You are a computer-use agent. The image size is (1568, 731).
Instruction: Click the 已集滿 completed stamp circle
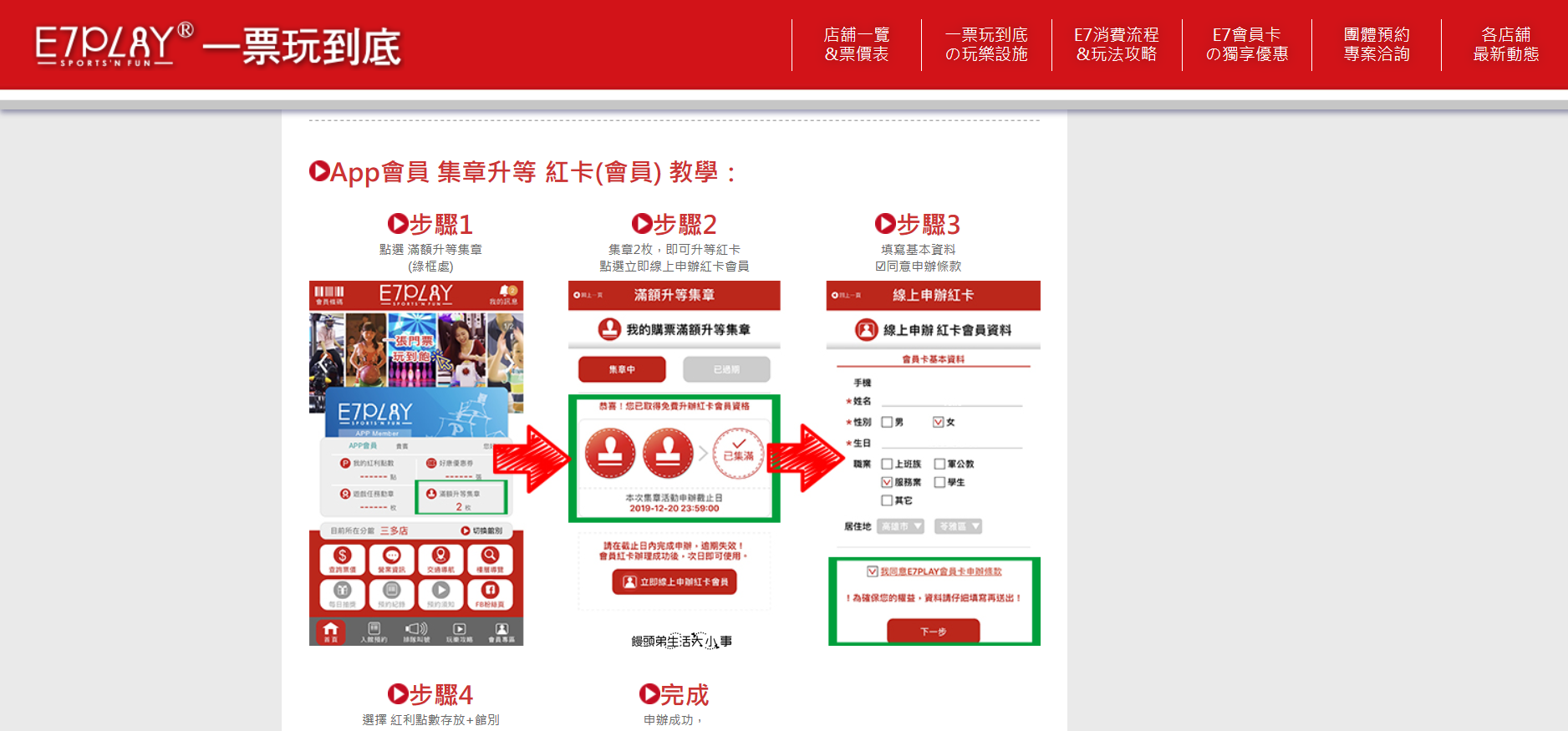pos(738,454)
